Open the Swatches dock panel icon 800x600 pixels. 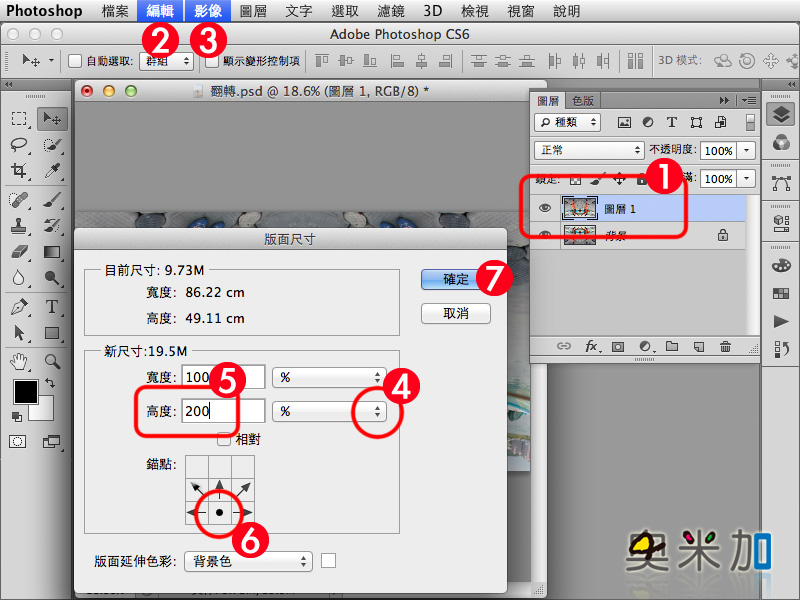(x=781, y=293)
